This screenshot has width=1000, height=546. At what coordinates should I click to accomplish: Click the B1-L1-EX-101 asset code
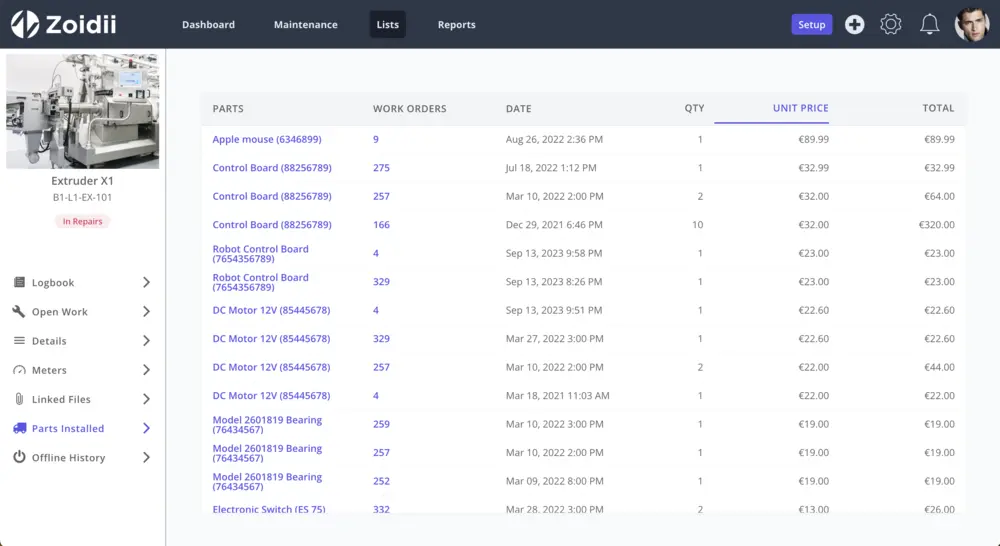[x=82, y=197]
